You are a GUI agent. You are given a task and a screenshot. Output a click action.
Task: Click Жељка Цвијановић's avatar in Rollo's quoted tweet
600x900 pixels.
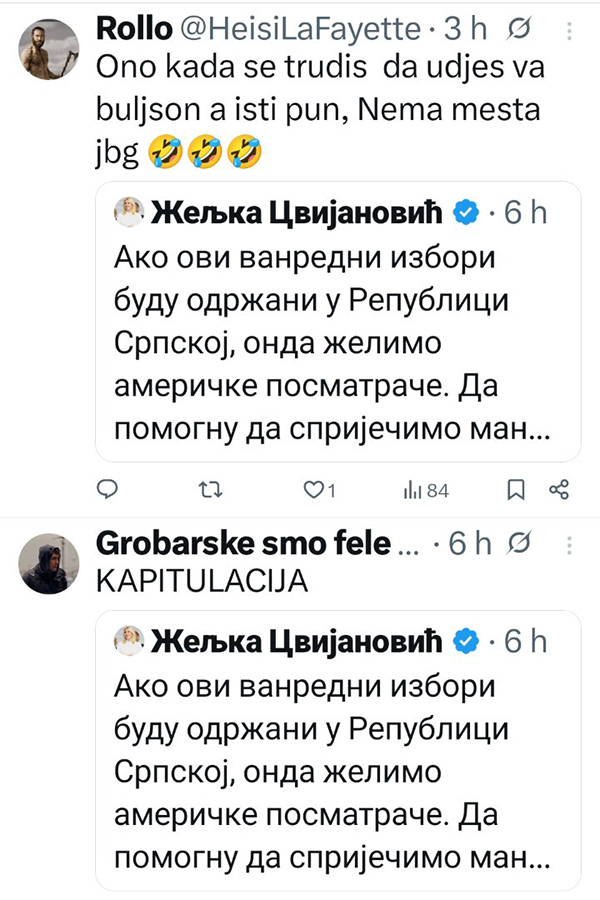click(130, 213)
